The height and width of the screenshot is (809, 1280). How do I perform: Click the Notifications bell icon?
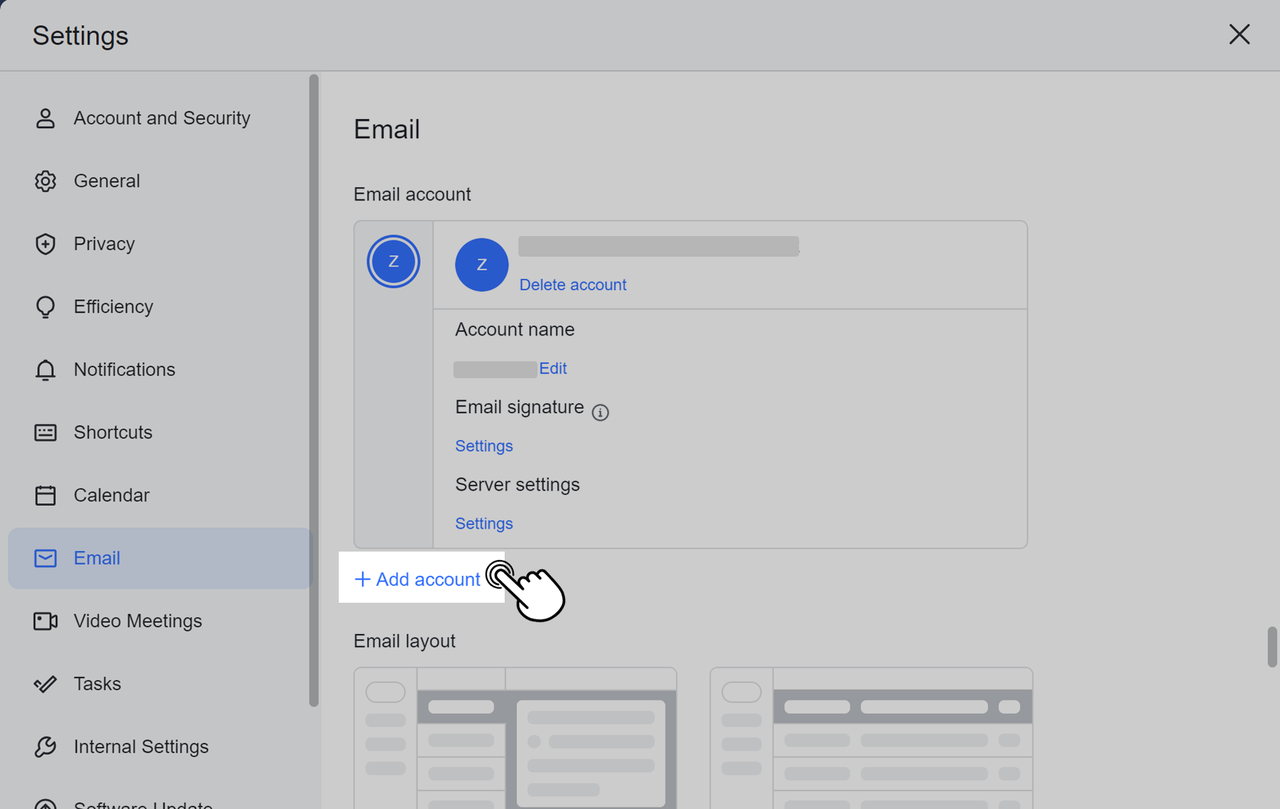point(45,370)
